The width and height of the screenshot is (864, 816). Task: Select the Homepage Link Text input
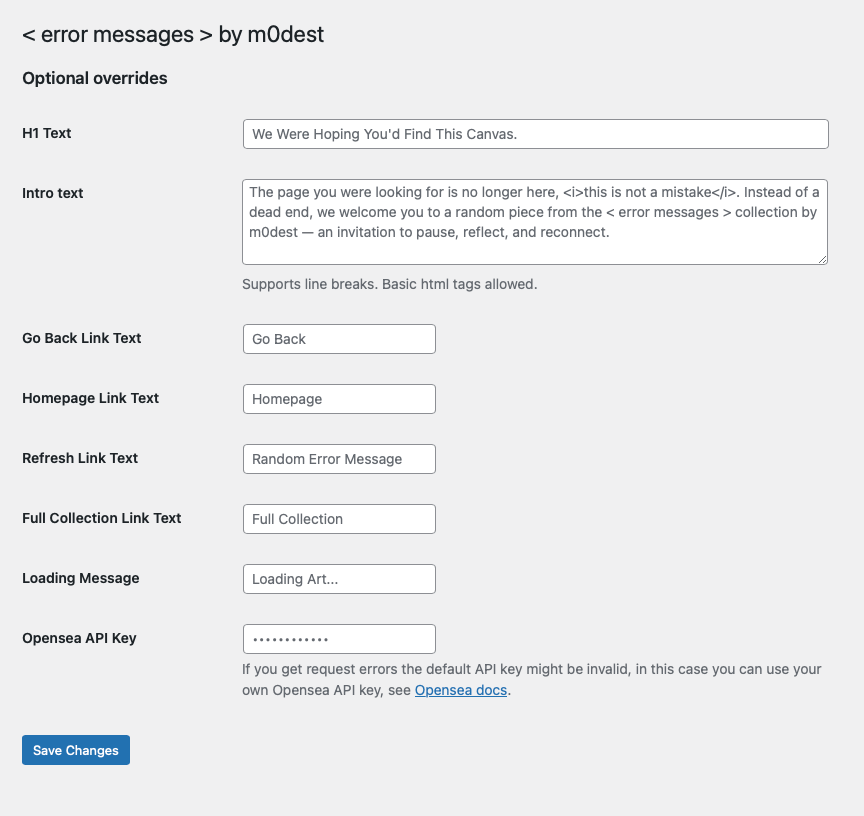[x=339, y=399]
